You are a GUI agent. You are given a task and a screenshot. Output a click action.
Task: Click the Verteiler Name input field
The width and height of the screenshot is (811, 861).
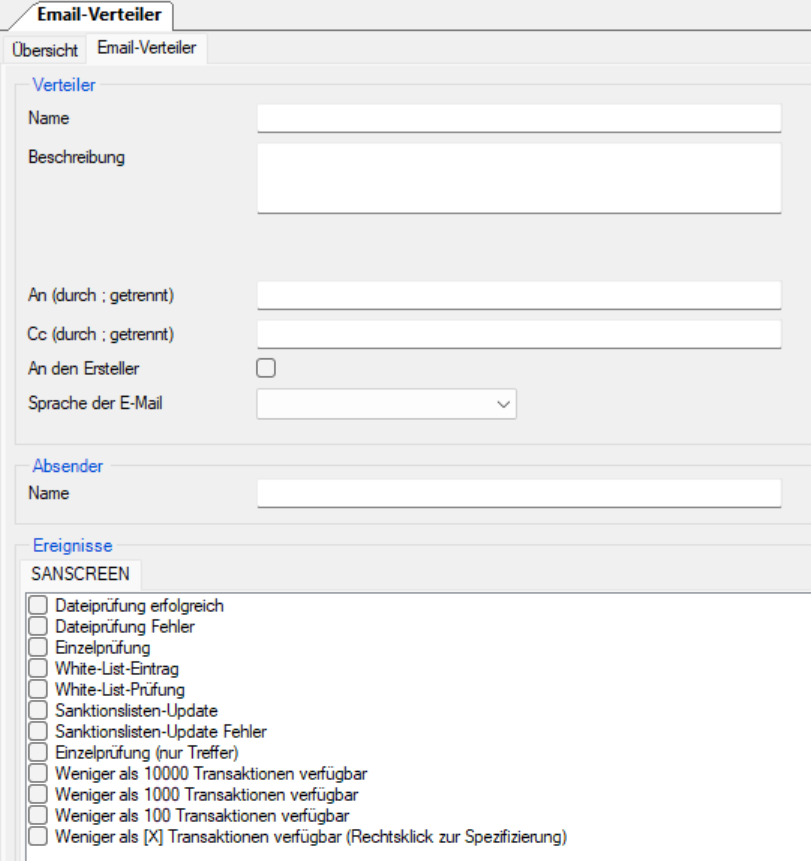click(518, 119)
